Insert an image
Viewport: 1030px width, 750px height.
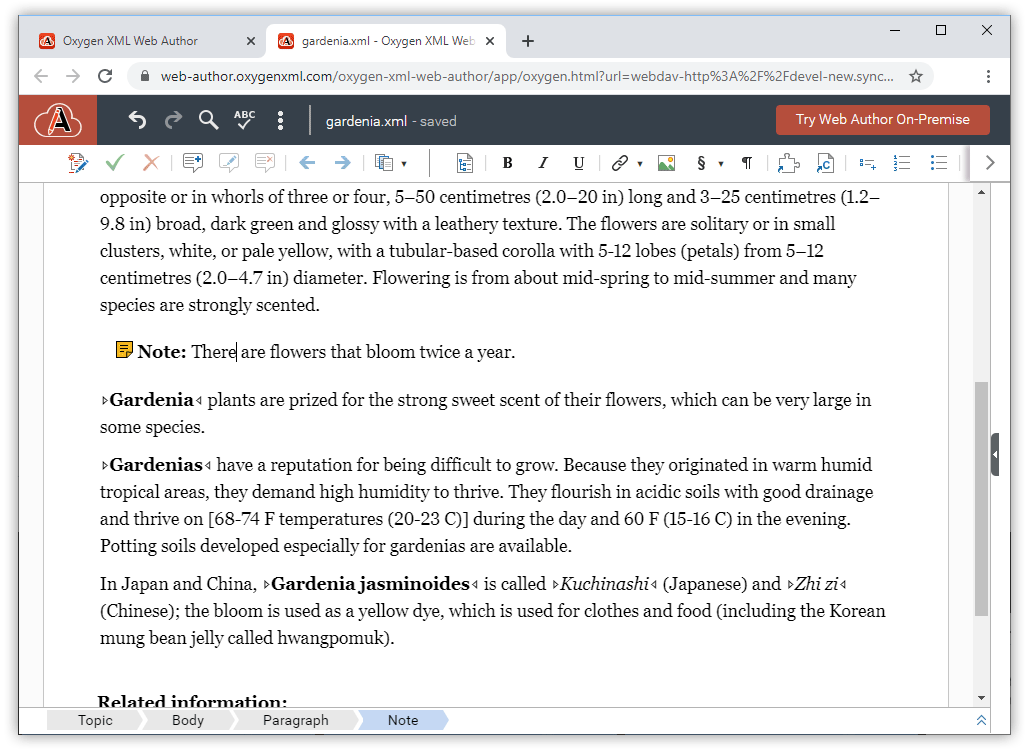(666, 163)
